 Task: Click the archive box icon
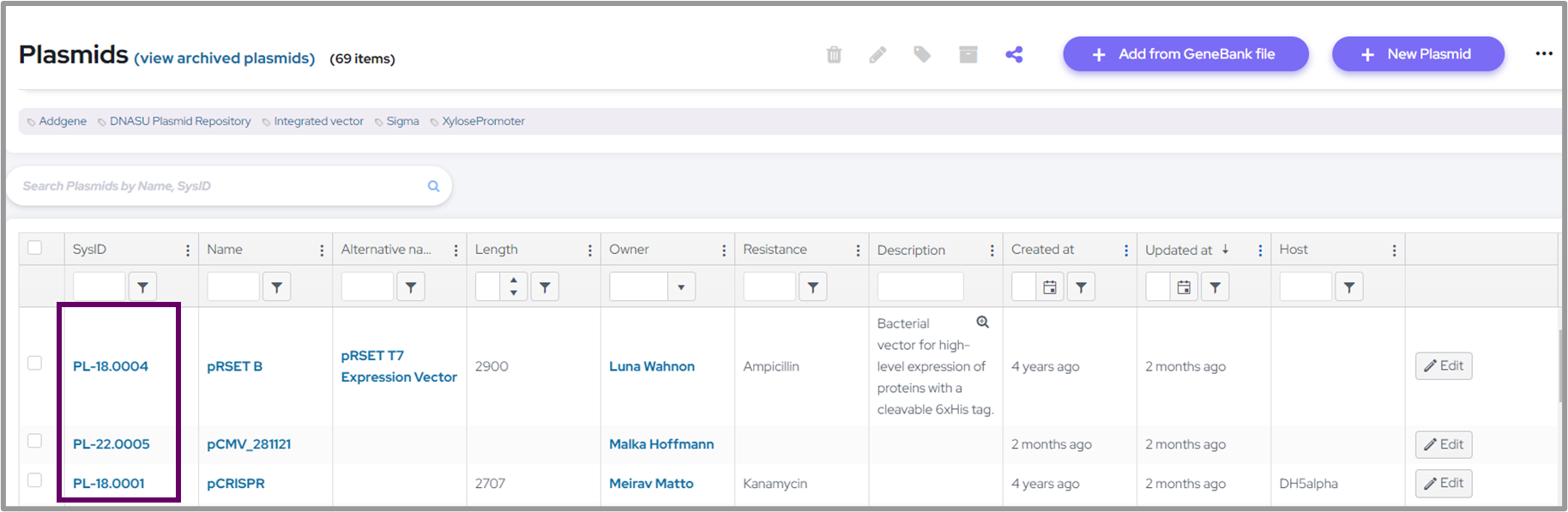point(968,55)
